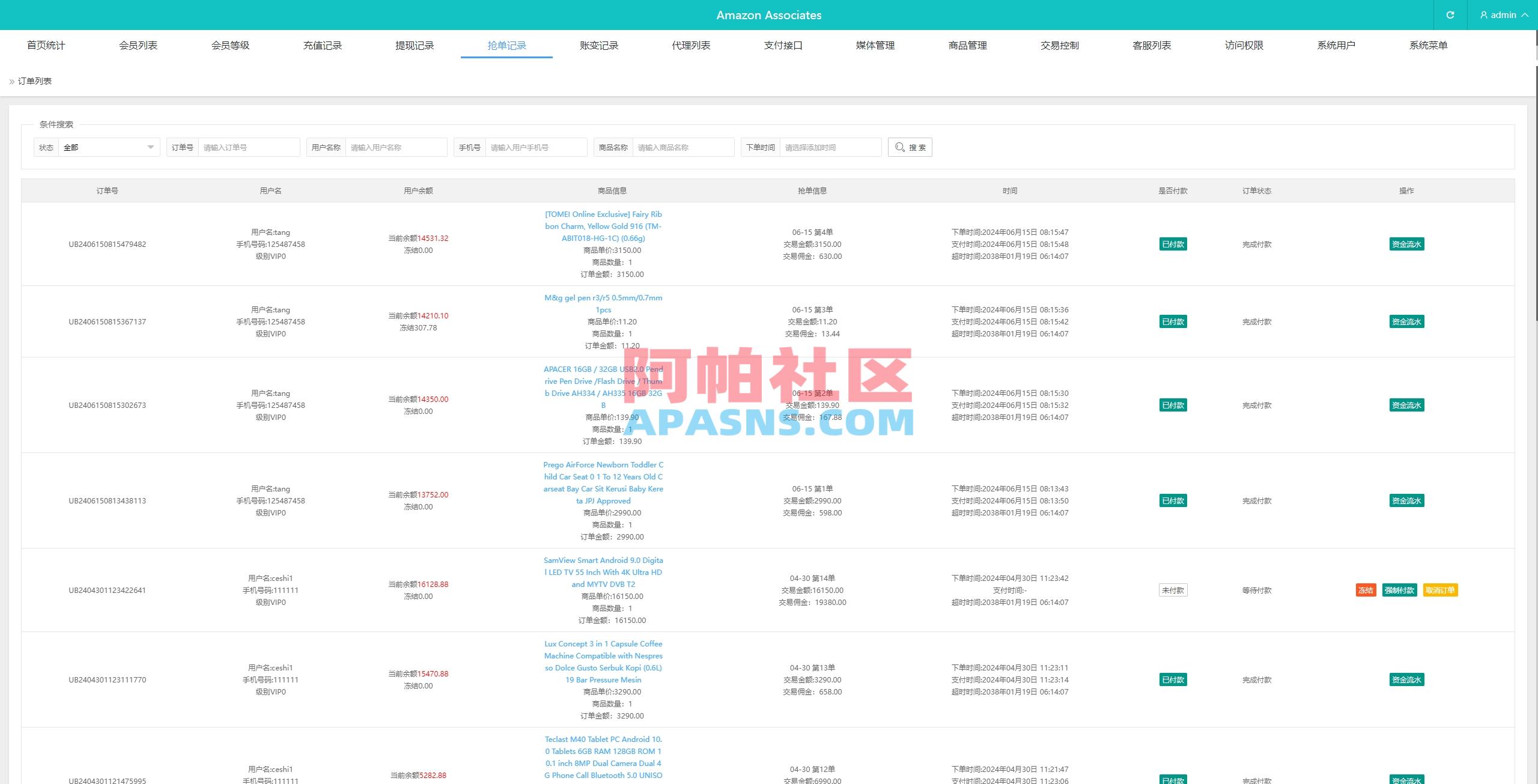Click the admin user icon at top right
The width and height of the screenshot is (1538, 784).
pyautogui.click(x=1484, y=14)
